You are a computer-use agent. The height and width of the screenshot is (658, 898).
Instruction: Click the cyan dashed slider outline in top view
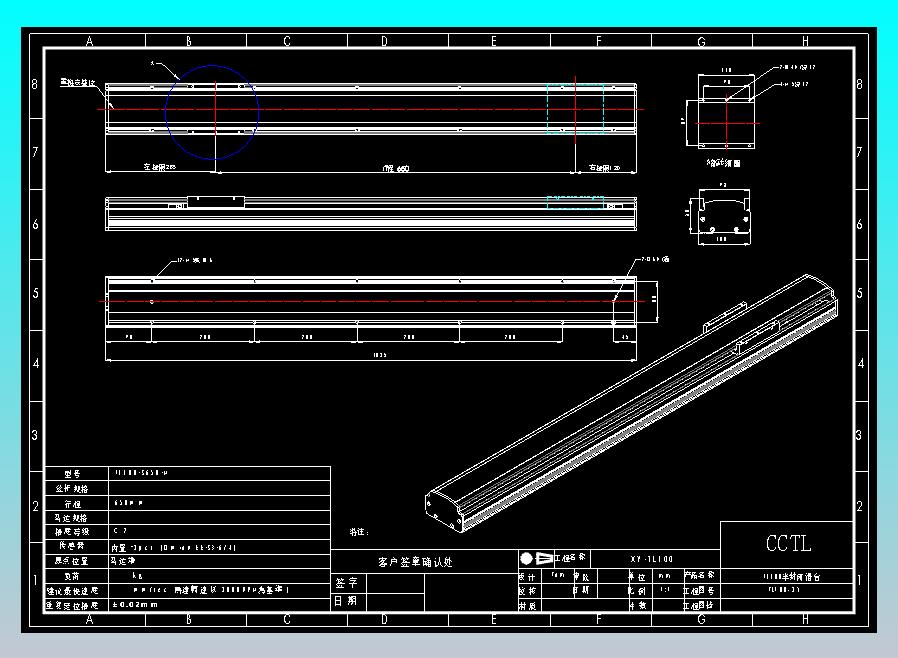[x=575, y=109]
